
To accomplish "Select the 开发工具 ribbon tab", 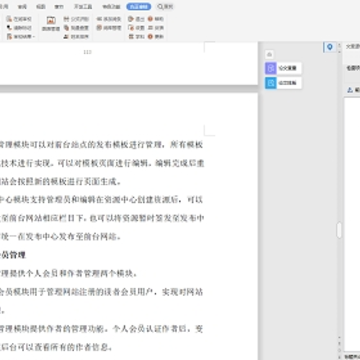I will [83, 7].
